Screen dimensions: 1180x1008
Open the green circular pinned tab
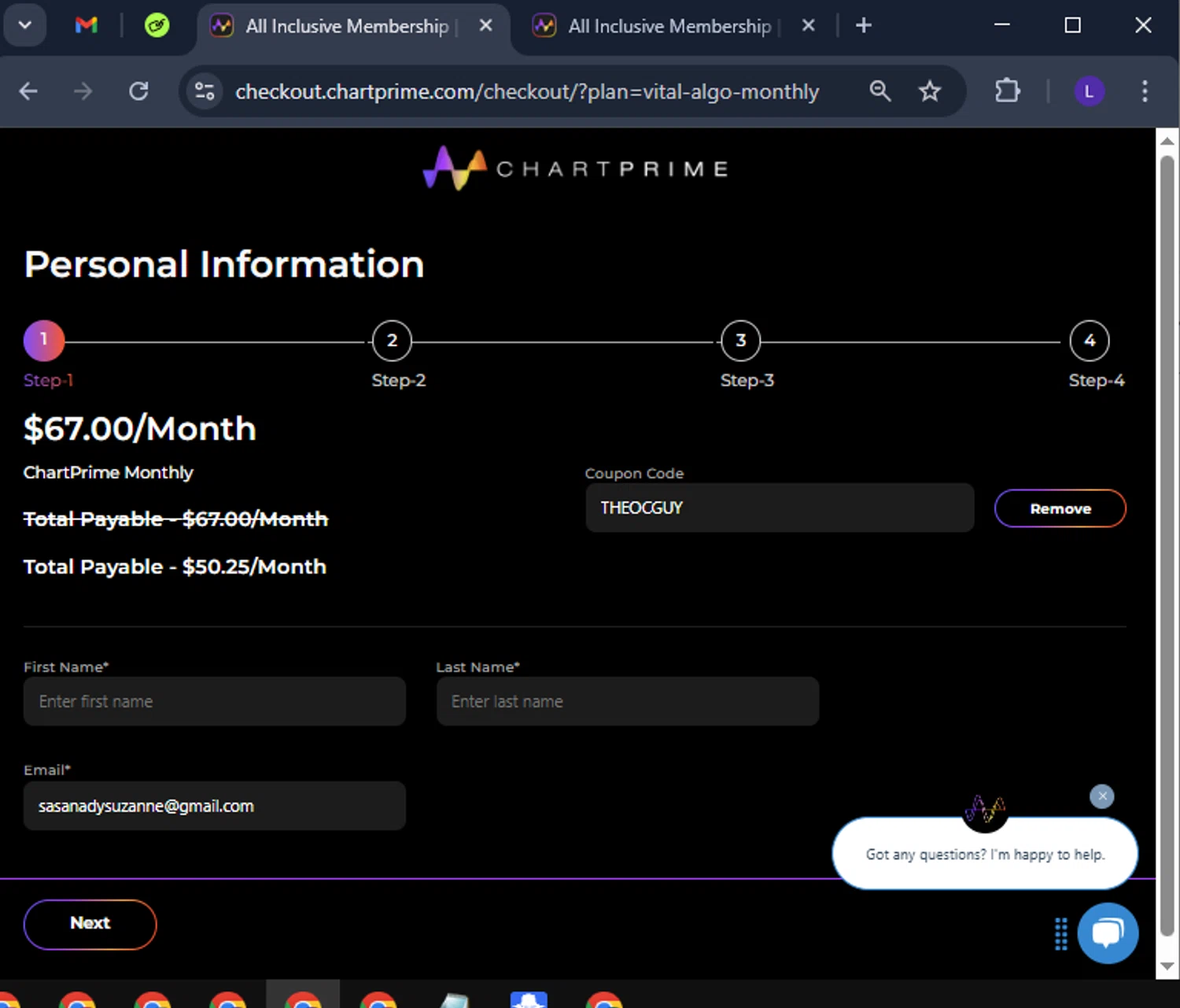click(157, 25)
